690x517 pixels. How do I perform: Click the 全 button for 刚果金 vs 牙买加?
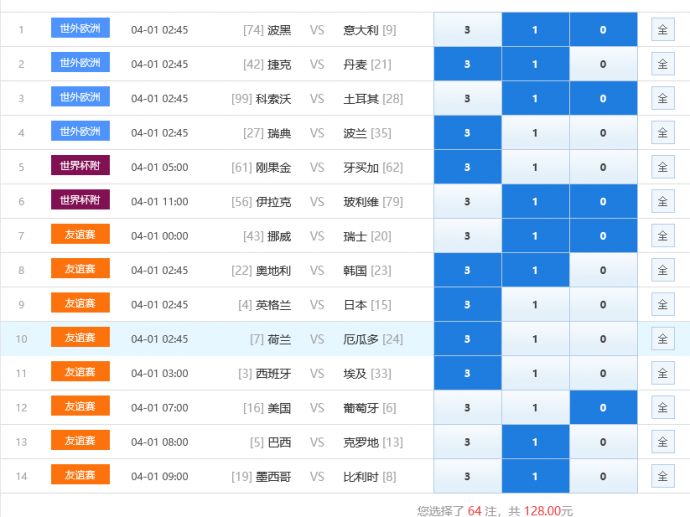tap(662, 167)
